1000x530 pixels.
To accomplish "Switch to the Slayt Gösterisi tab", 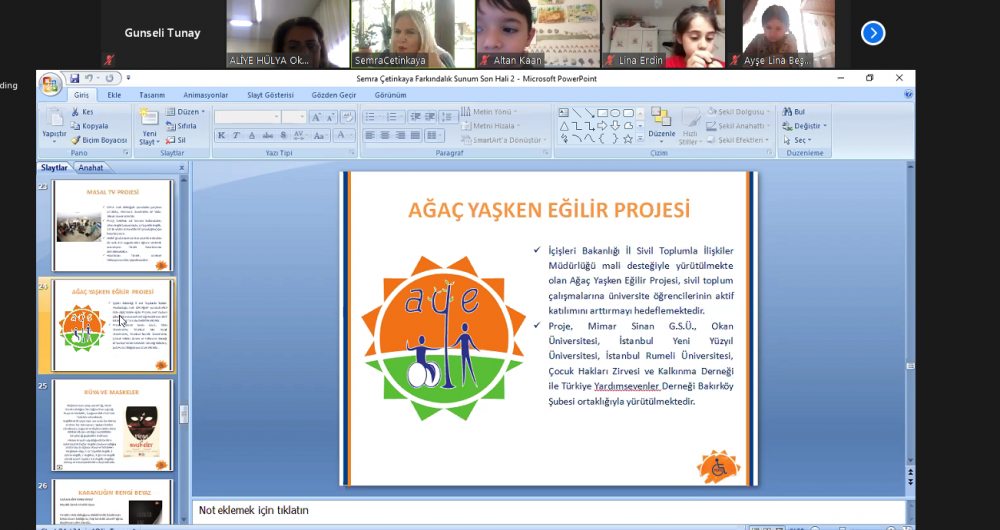I will 270,95.
